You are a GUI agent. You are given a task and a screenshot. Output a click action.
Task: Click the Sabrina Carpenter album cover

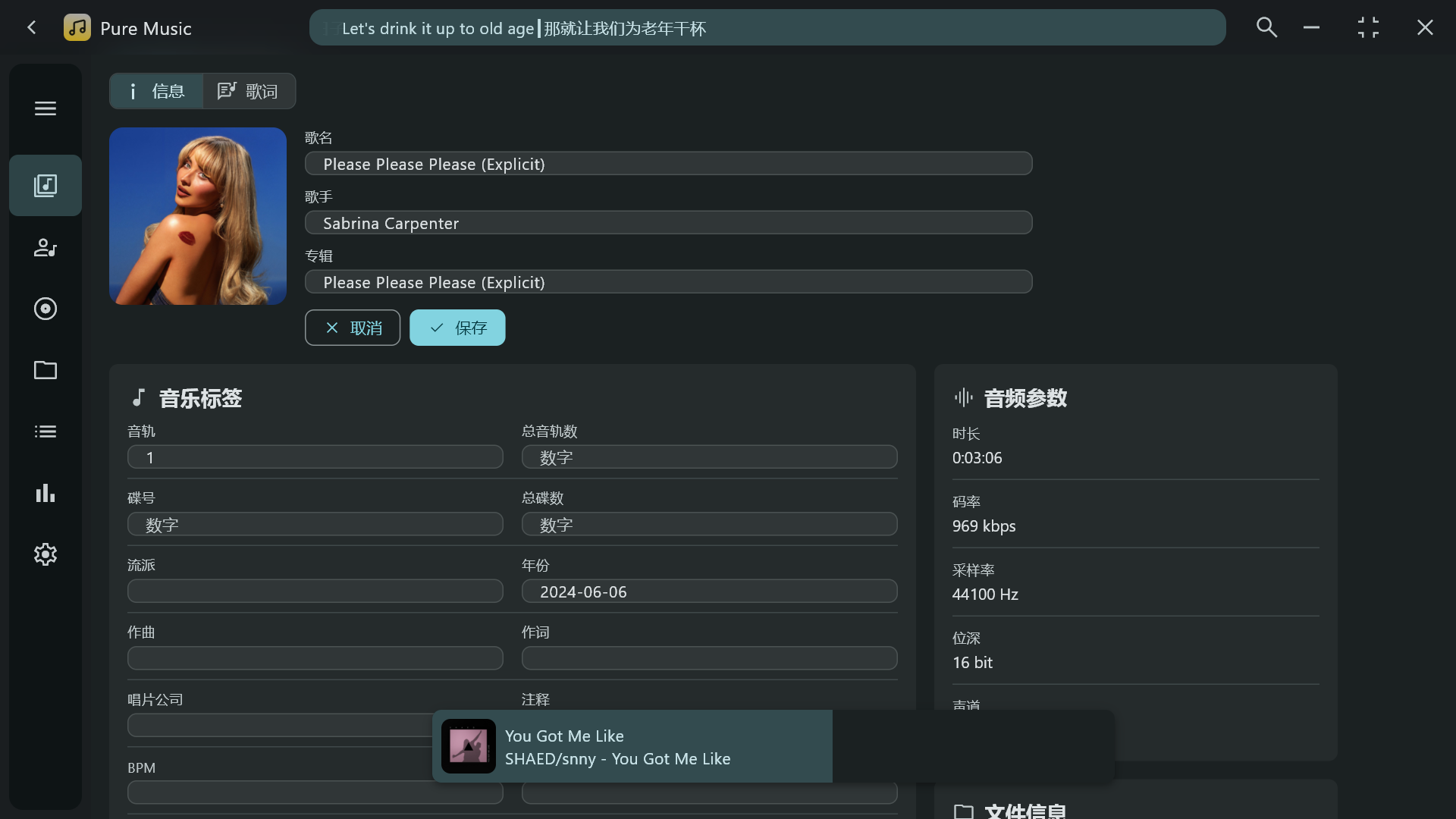click(198, 216)
